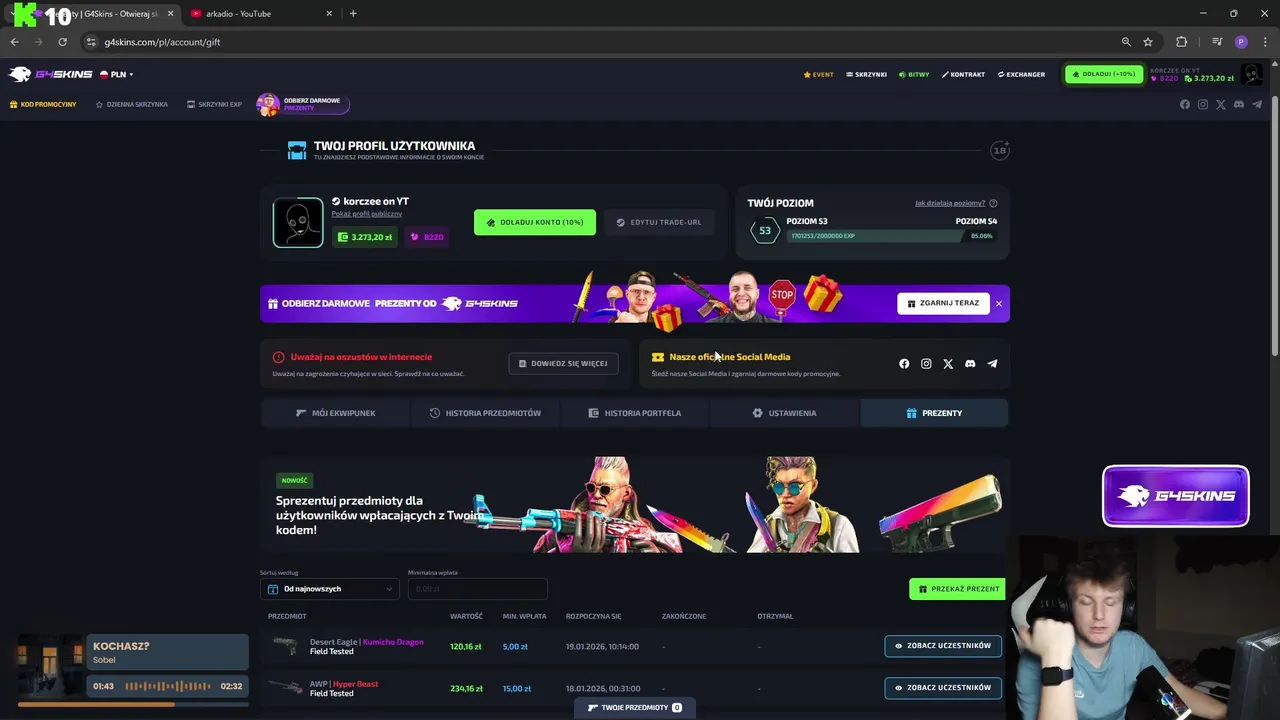Open Discord icon in the sub-header
Viewport: 1280px width, 720px height.
(x=1239, y=104)
